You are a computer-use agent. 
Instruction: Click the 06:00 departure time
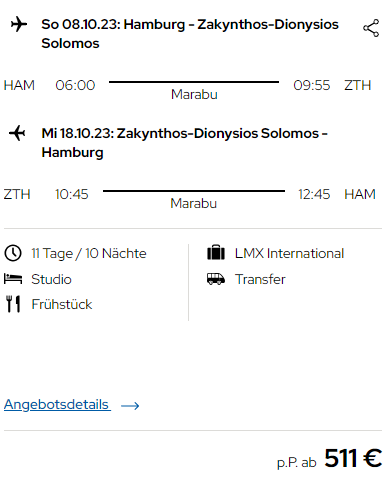click(x=75, y=85)
